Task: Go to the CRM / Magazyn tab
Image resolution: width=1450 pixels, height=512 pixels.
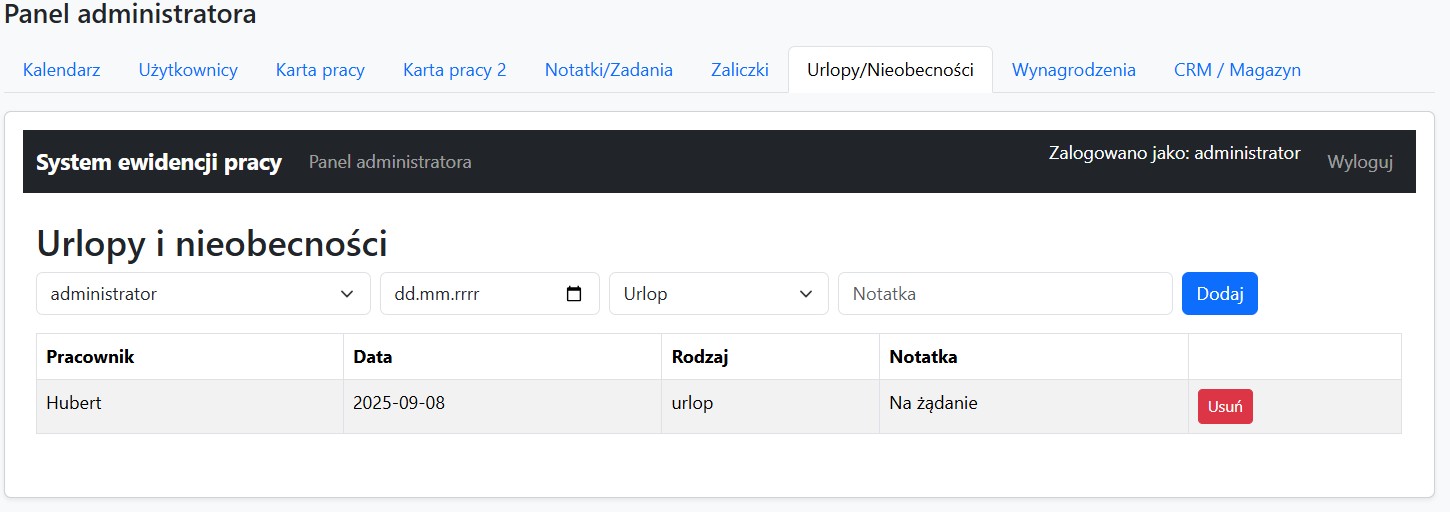Action: pos(1237,70)
